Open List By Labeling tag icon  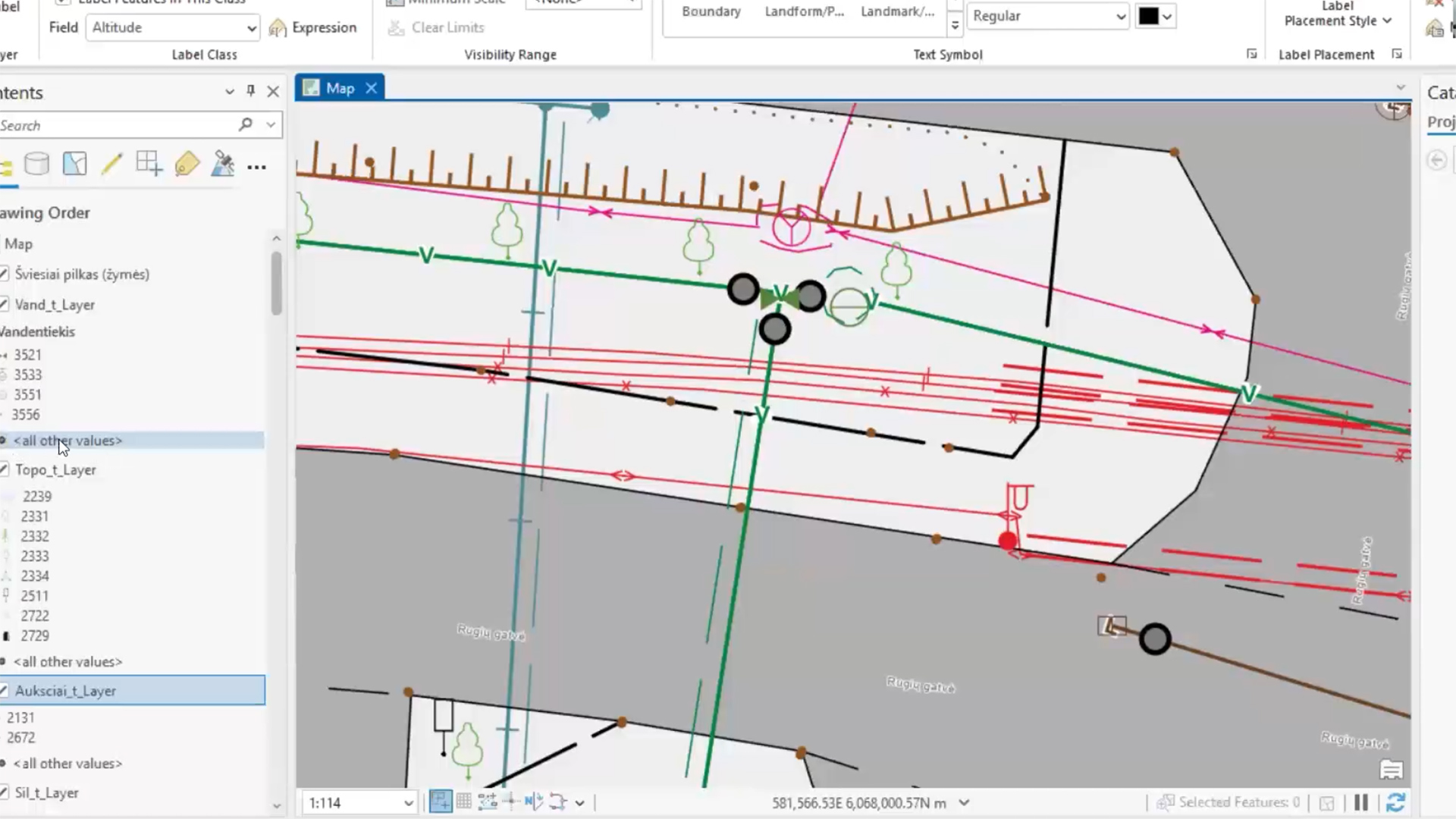[187, 164]
